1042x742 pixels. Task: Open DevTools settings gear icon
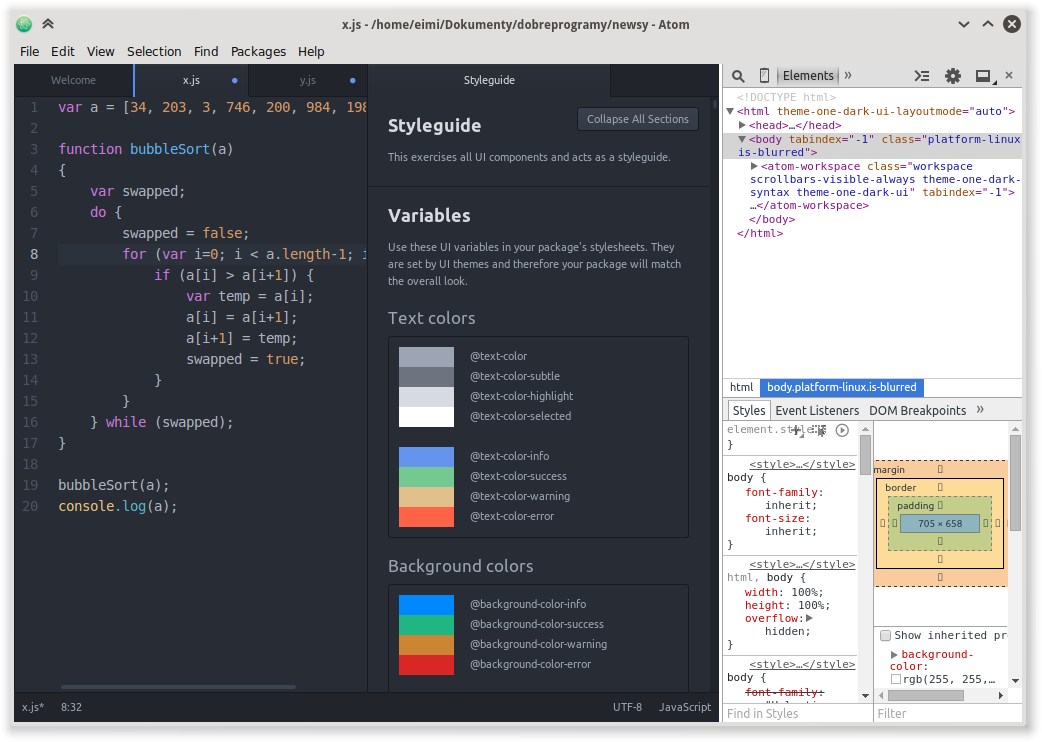coord(953,76)
